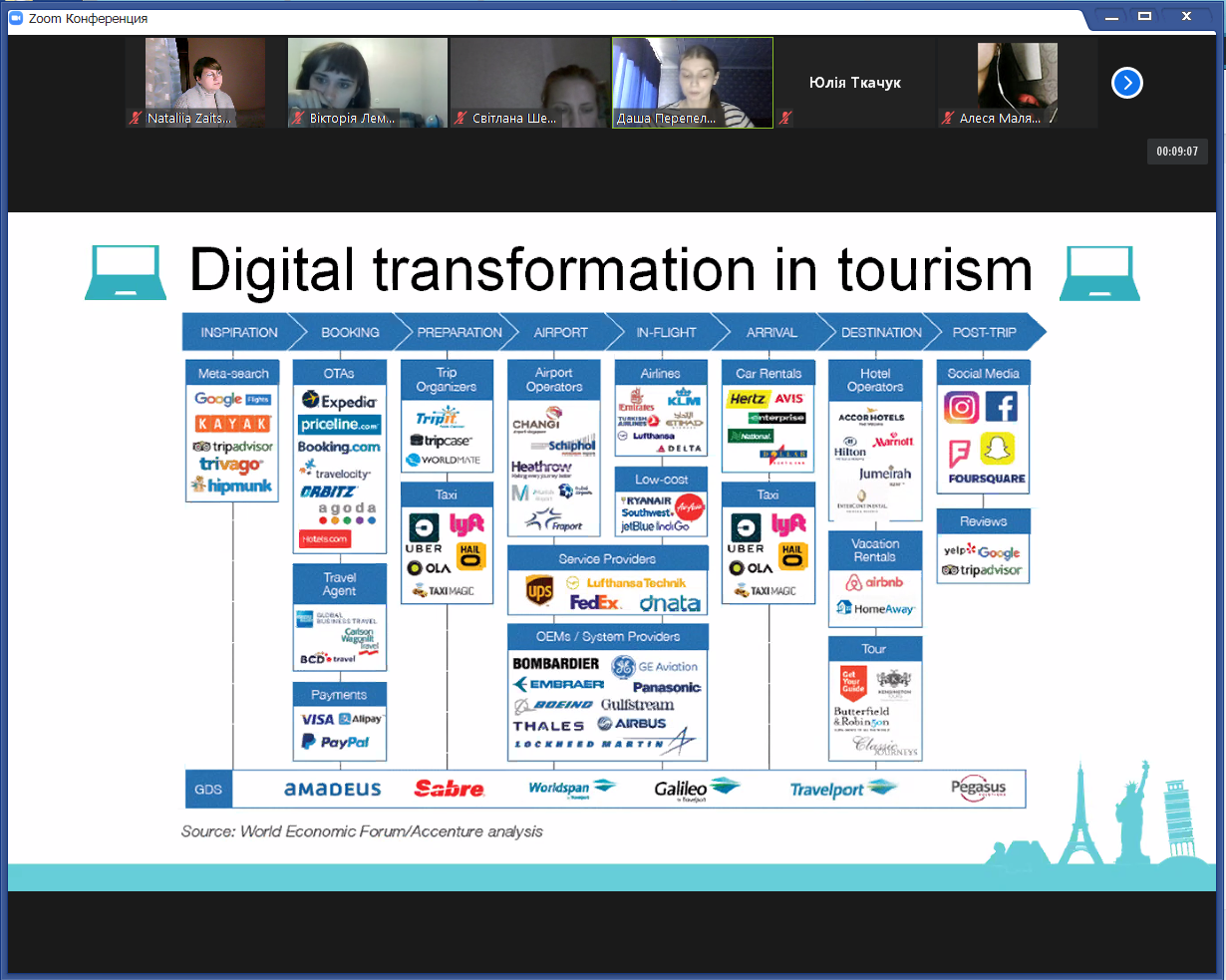The width and height of the screenshot is (1226, 980).
Task: Click the muted mic icon on Юлія Ткачук tile
Action: (x=785, y=118)
